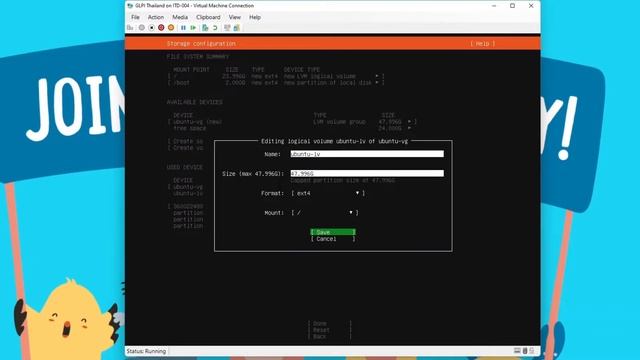Open the Clipboard menu

coord(208,17)
